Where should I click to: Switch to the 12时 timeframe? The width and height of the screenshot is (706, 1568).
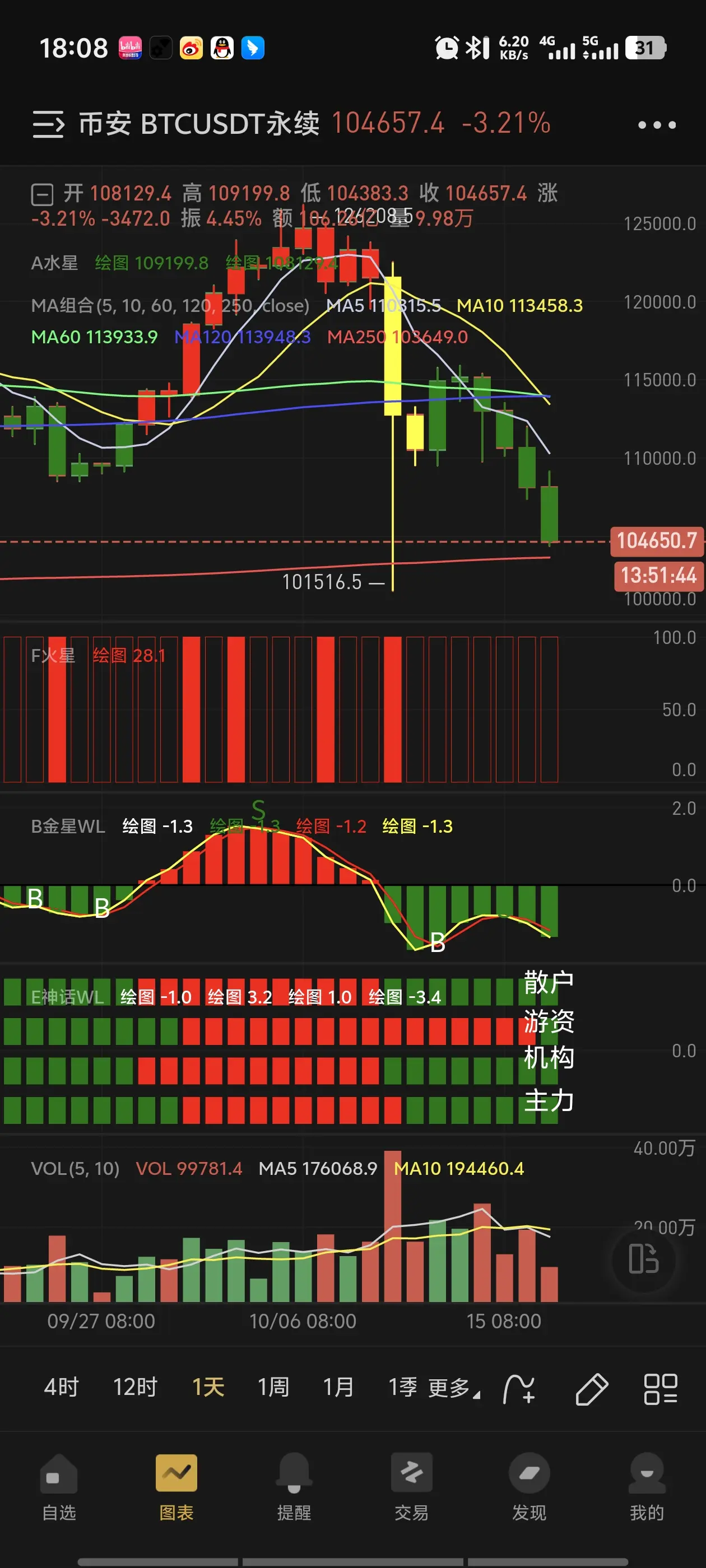click(x=135, y=1387)
